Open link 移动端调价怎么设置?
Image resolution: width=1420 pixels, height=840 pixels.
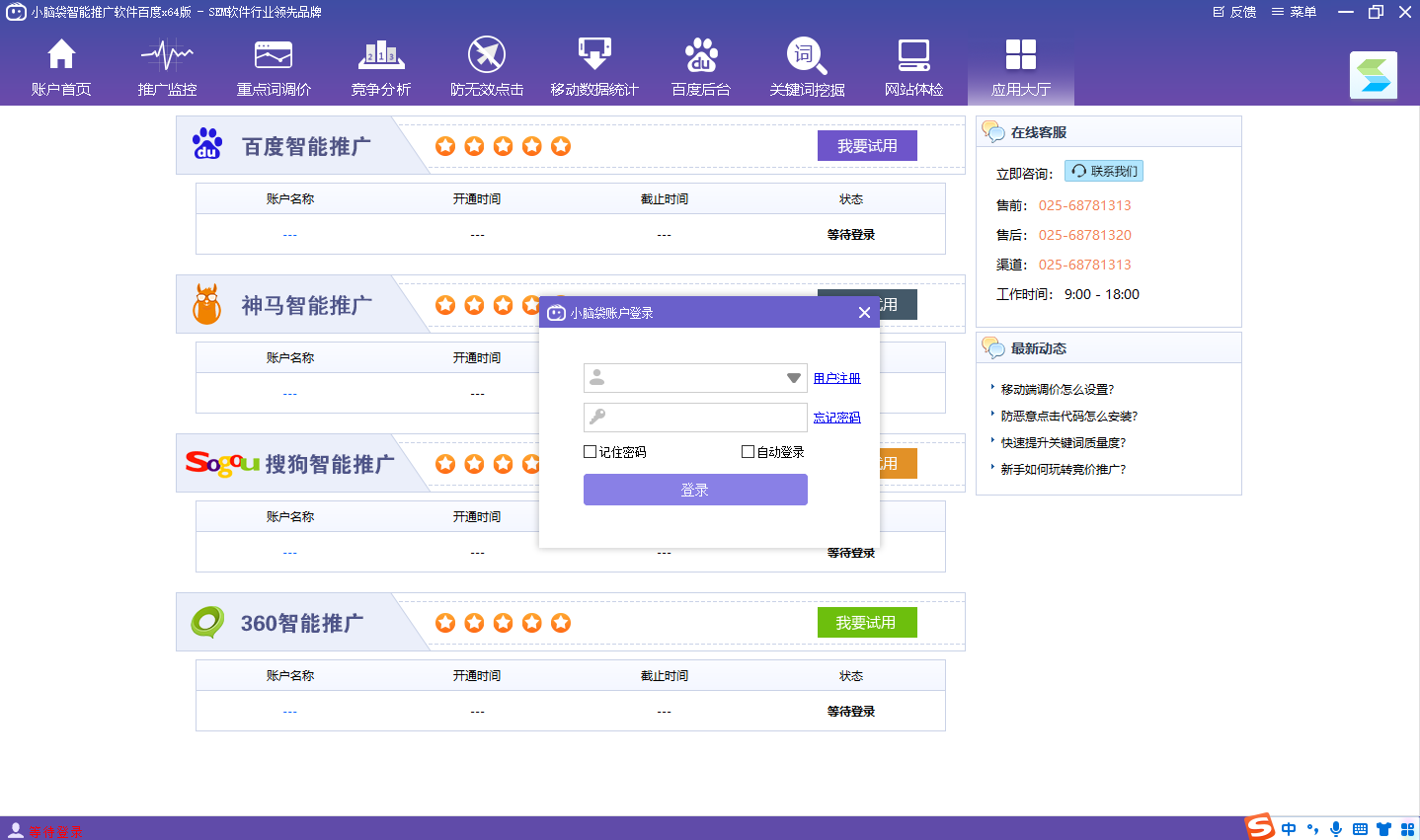pos(1057,390)
